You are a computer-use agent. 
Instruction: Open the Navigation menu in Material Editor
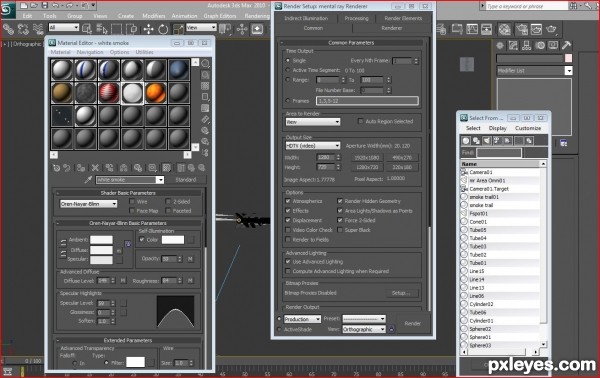click(90, 52)
